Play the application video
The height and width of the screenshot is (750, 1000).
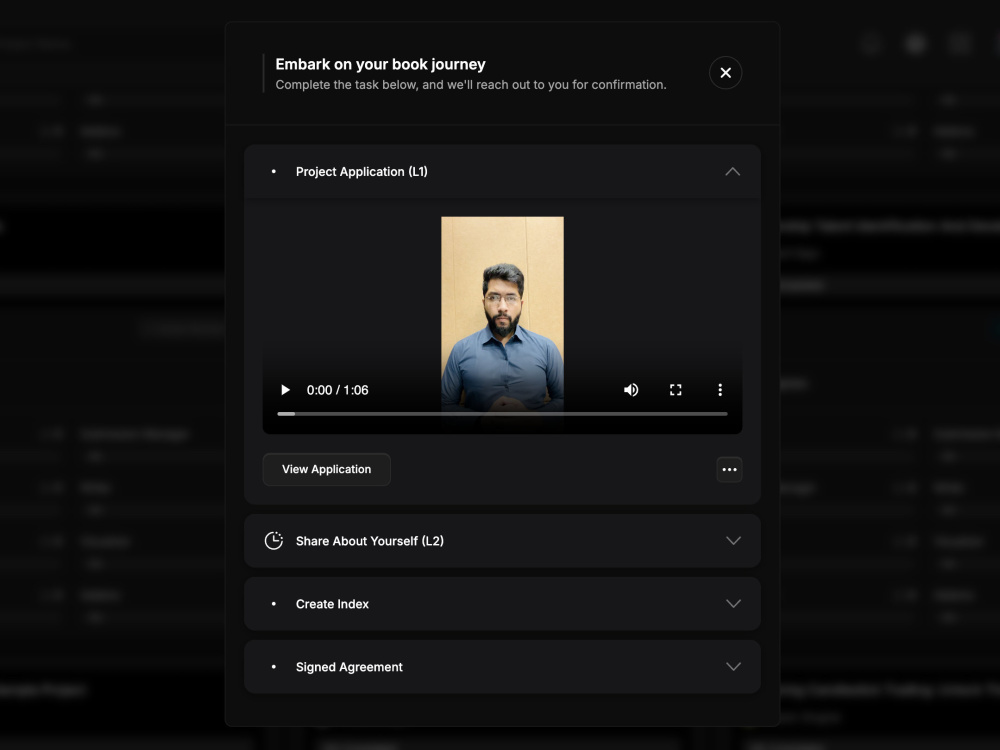coord(285,390)
